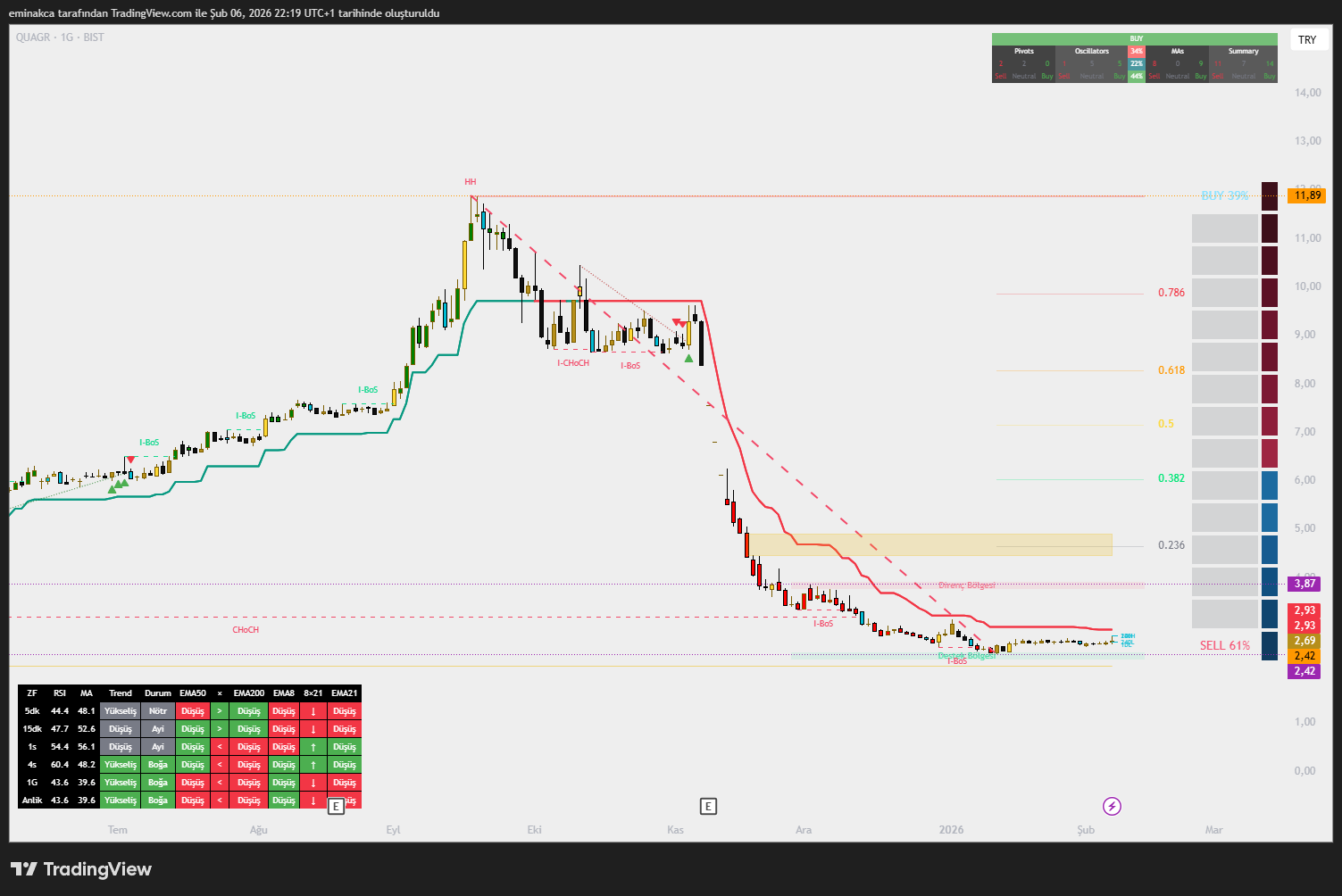This screenshot has width=1342, height=896.
Task: Click the red down-arrow signal above the July I-BoS line
Action: click(131, 460)
